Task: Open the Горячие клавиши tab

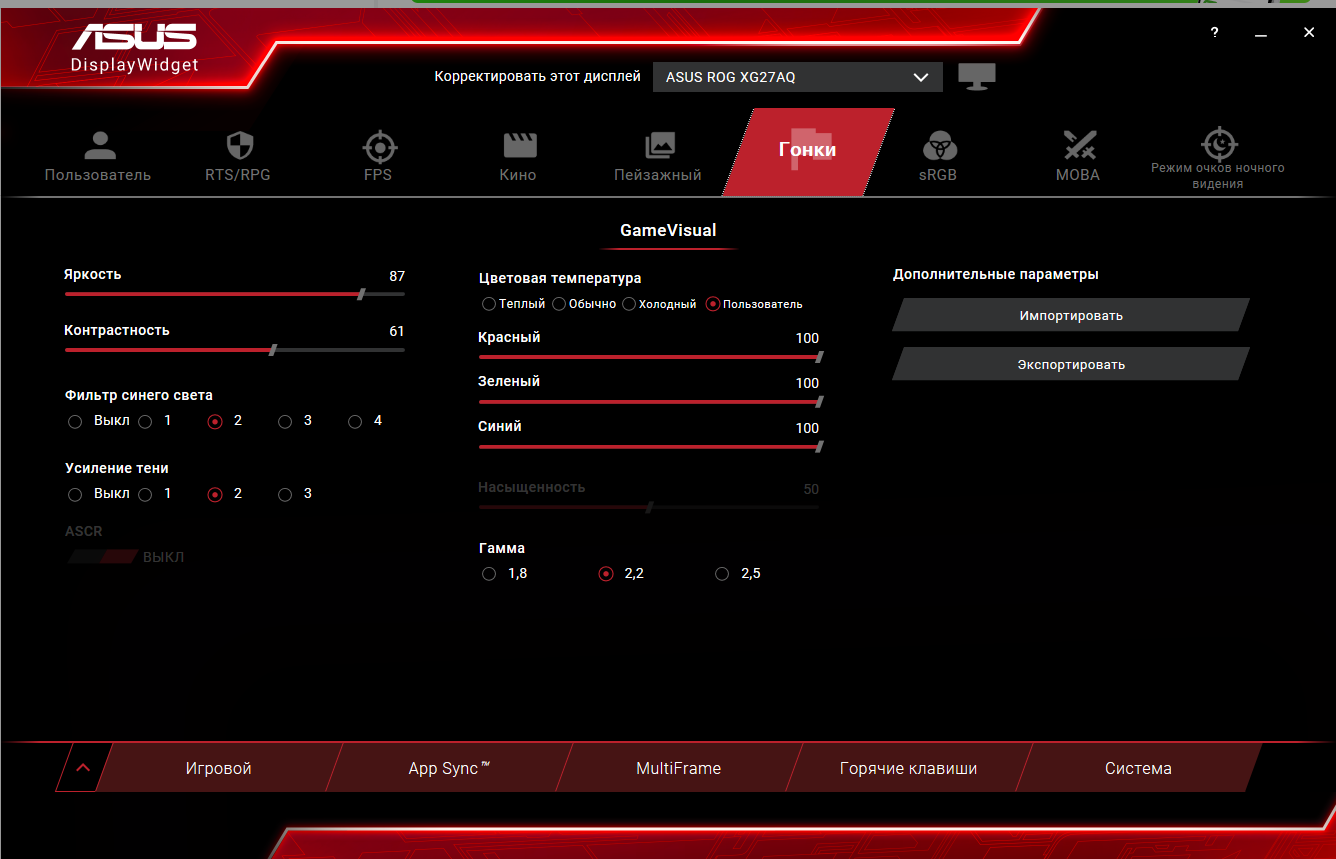Action: tap(908, 769)
